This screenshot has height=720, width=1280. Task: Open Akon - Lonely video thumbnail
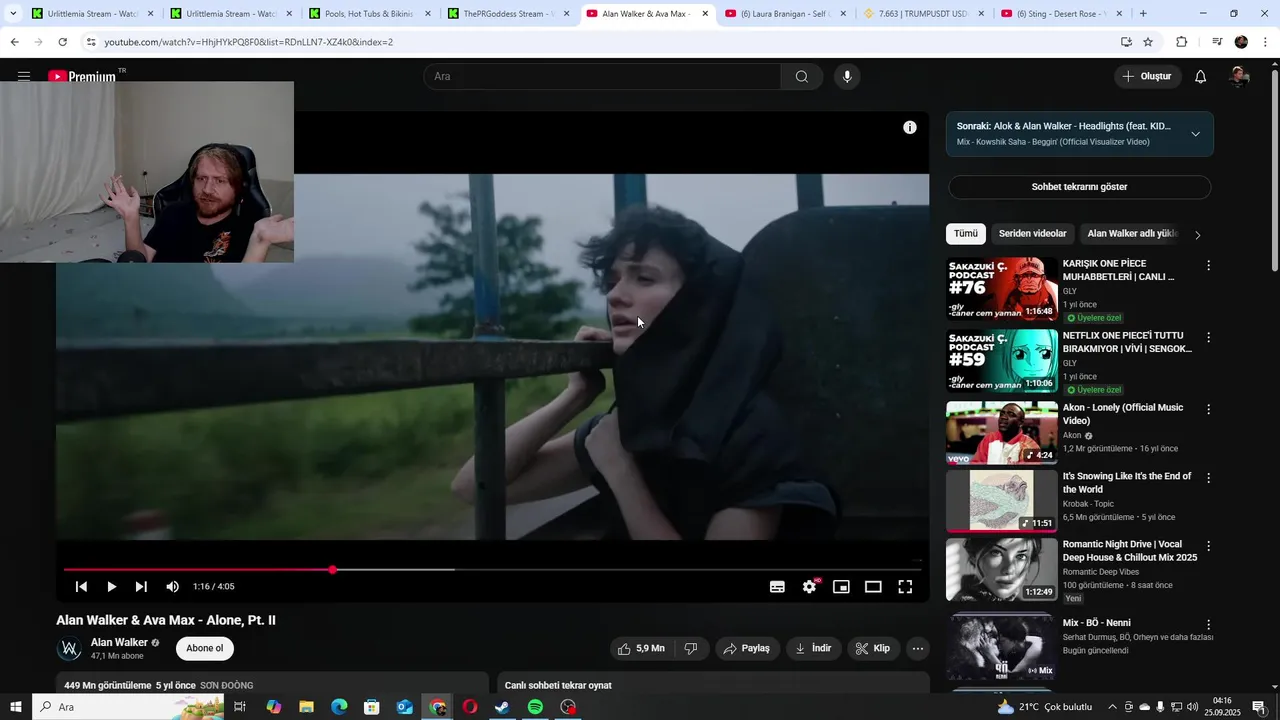1002,433
